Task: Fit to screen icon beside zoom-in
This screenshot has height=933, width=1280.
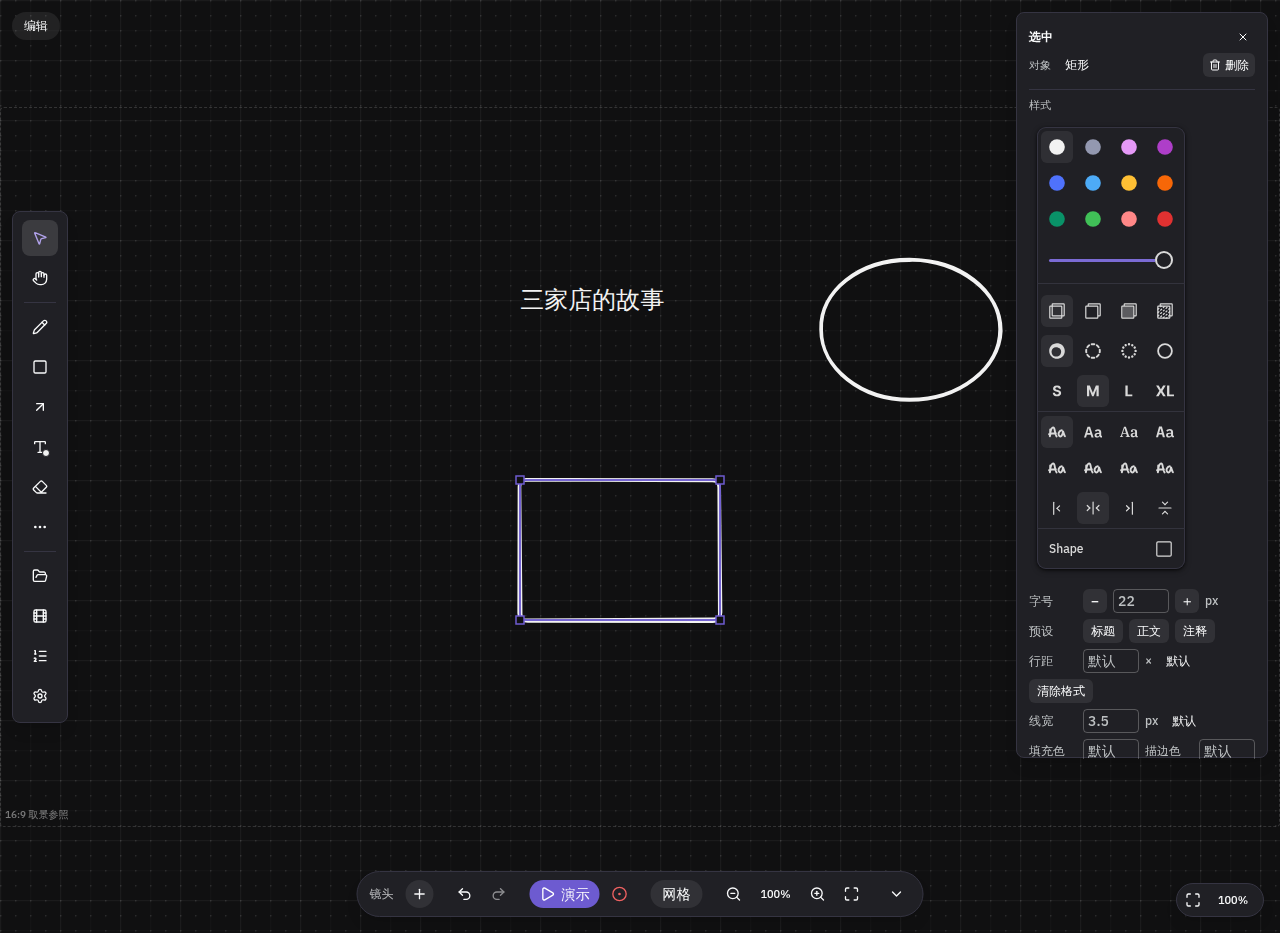Action: 851,894
